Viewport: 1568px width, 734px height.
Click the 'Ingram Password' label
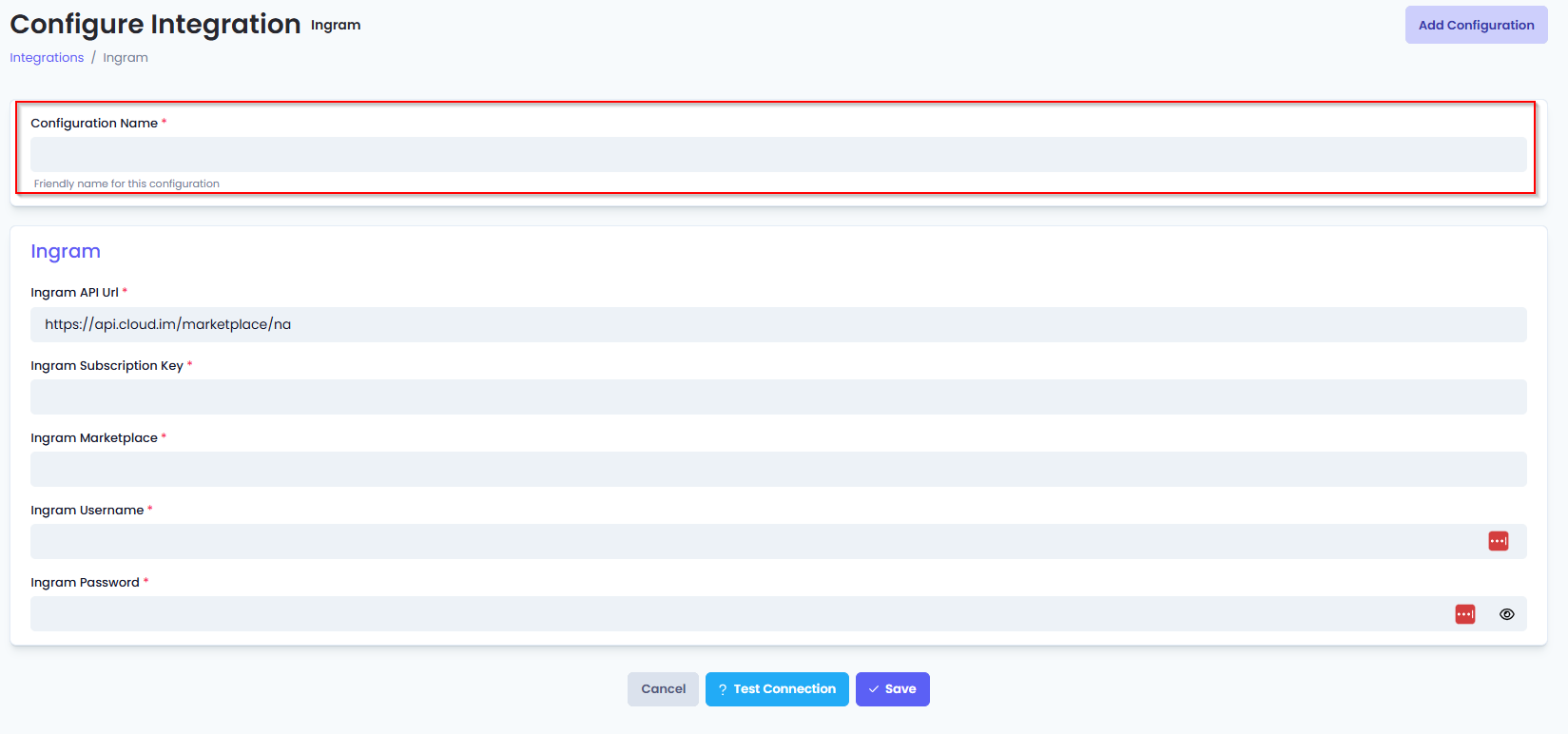pyautogui.click(x=85, y=583)
